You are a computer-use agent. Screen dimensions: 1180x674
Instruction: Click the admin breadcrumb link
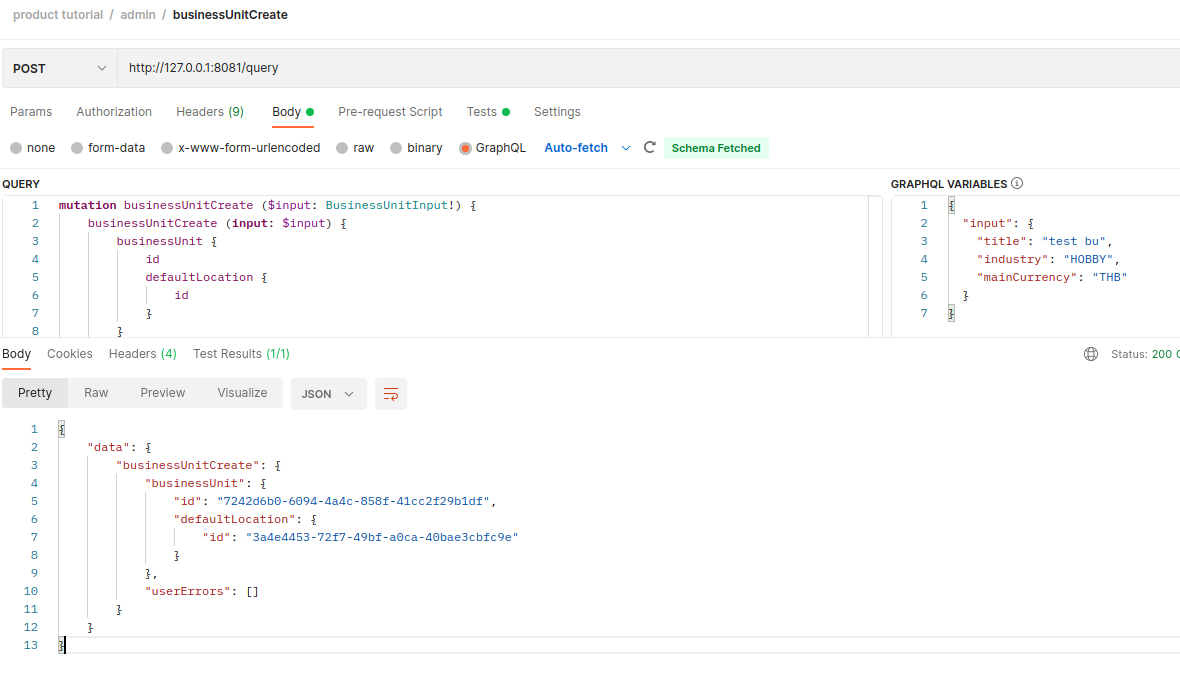point(138,15)
